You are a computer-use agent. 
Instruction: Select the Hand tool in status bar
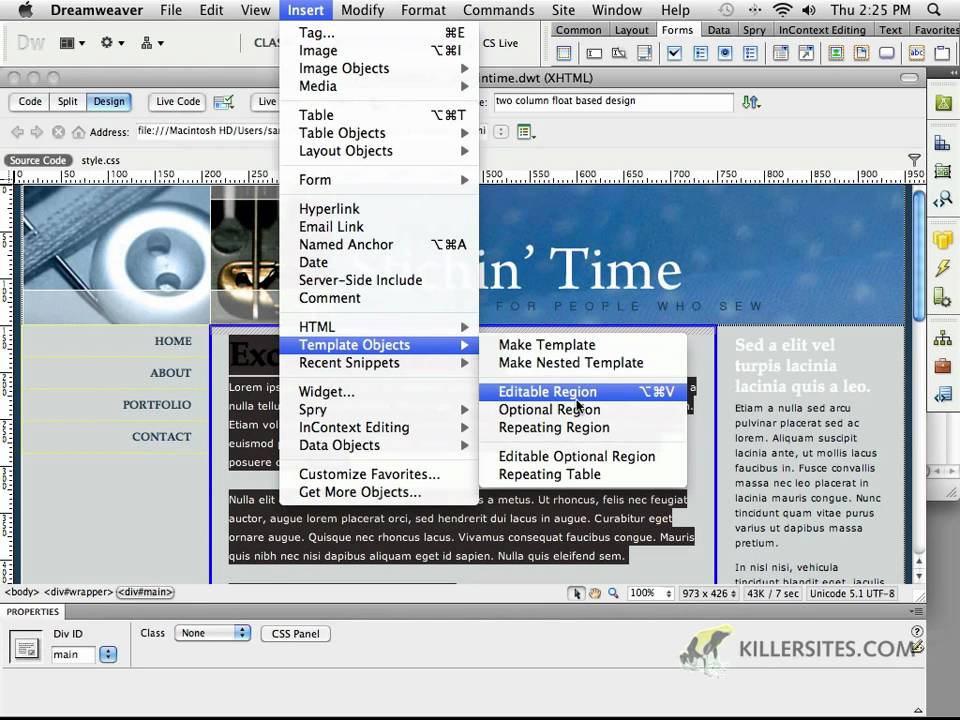594,593
